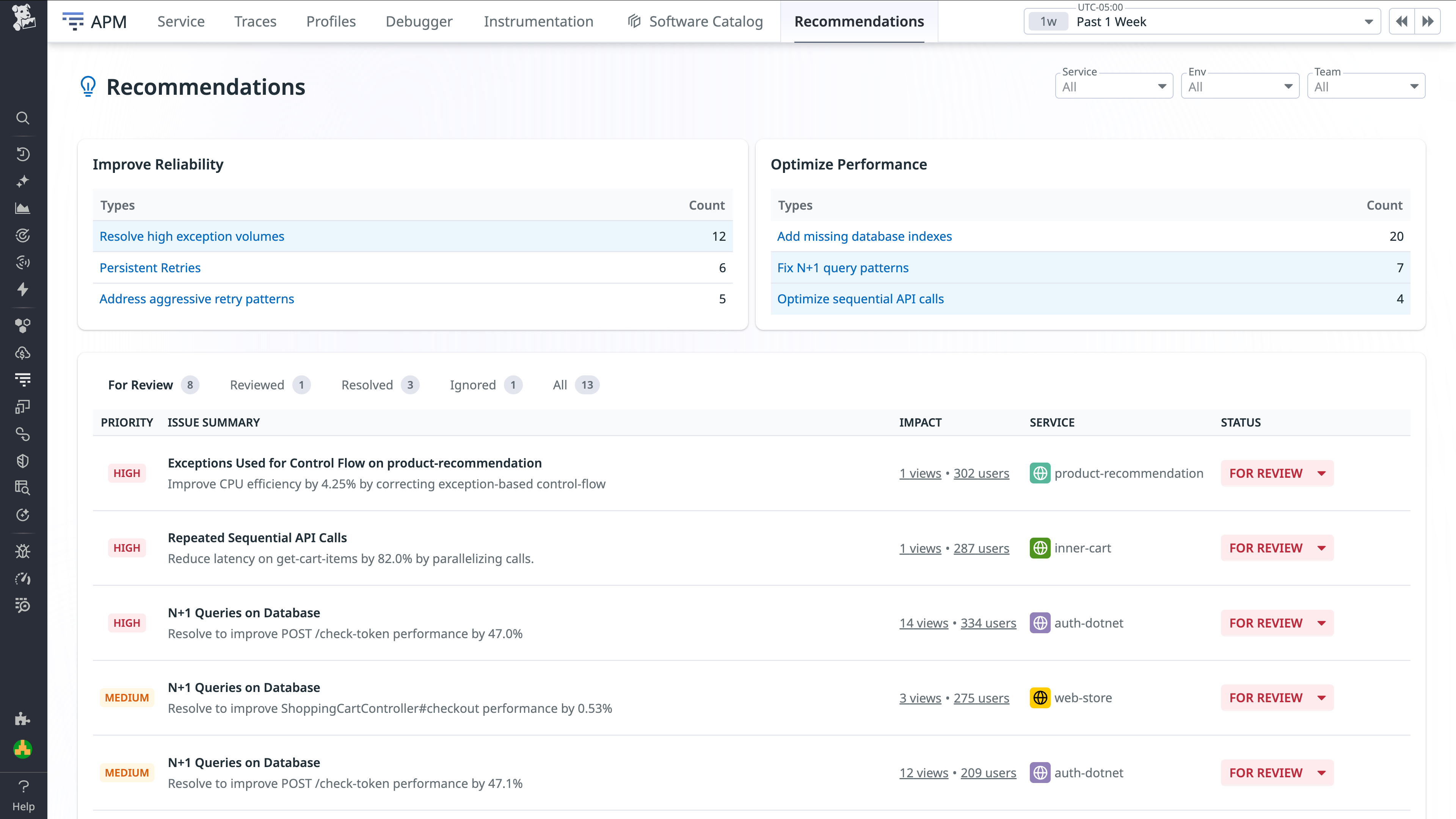Select the Bits AI sparkles icon
This screenshot has width=1456, height=819.
click(x=23, y=181)
